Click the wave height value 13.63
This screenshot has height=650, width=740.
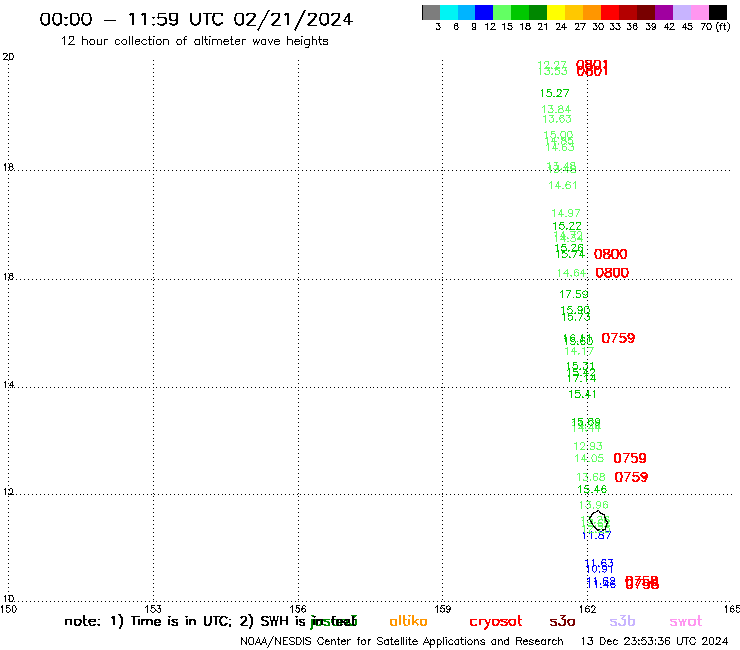tap(557, 119)
